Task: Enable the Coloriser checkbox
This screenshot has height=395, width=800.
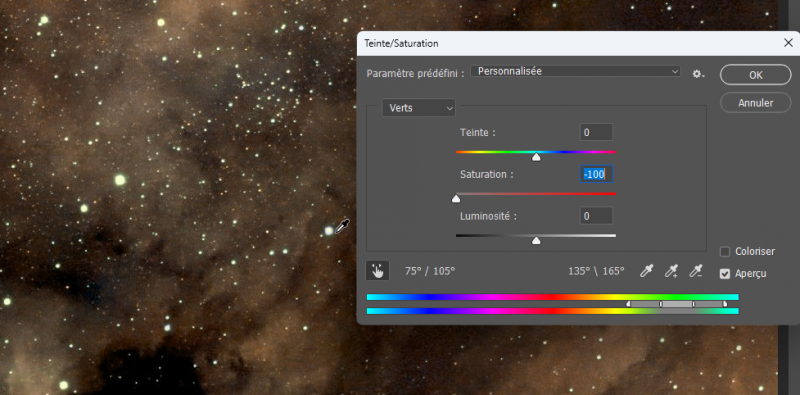Action: tap(724, 252)
